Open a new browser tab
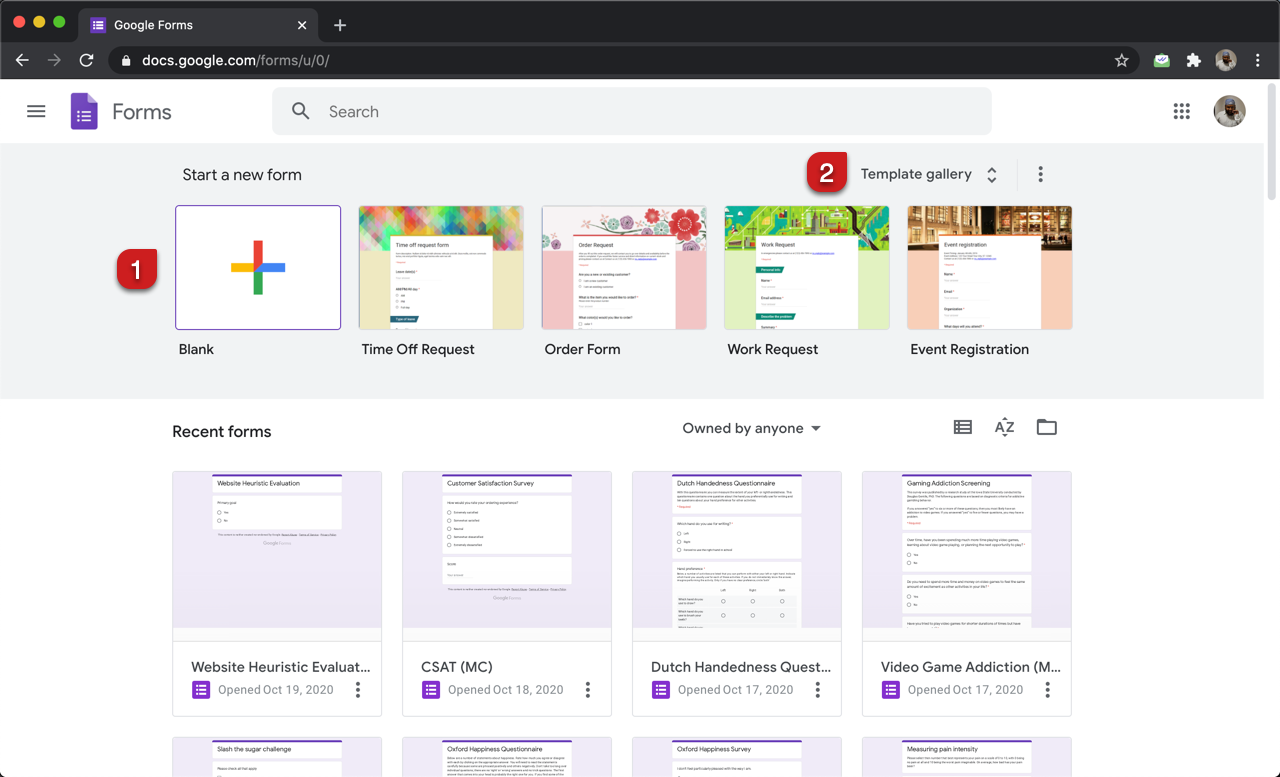The width and height of the screenshot is (1280, 777). 340,25
